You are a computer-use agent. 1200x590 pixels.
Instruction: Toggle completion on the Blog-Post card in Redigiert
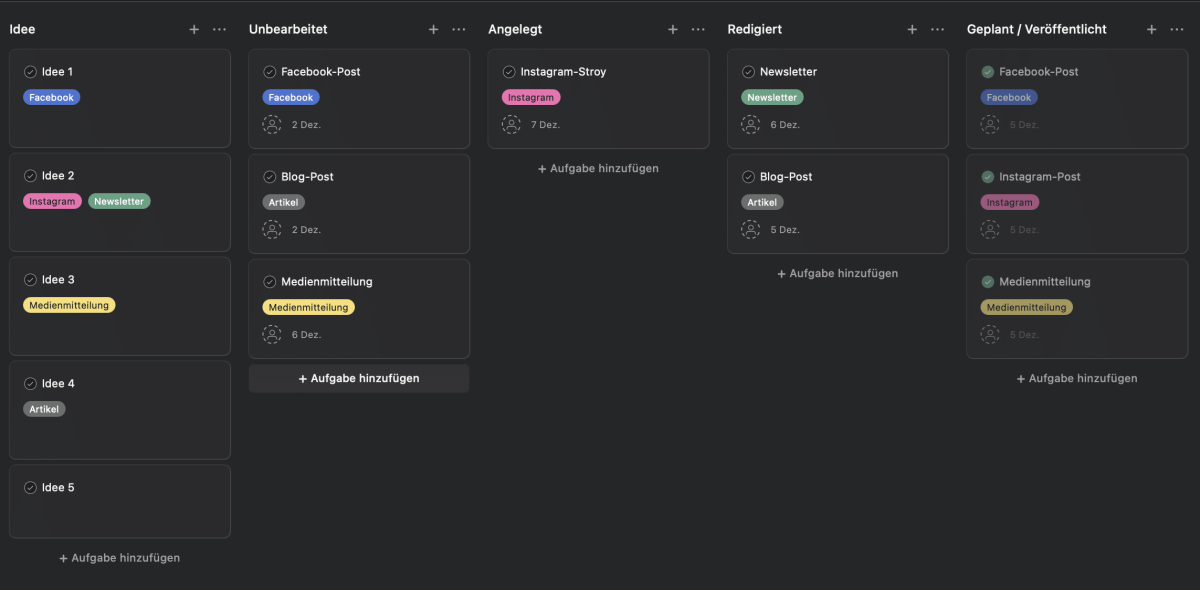[747, 176]
